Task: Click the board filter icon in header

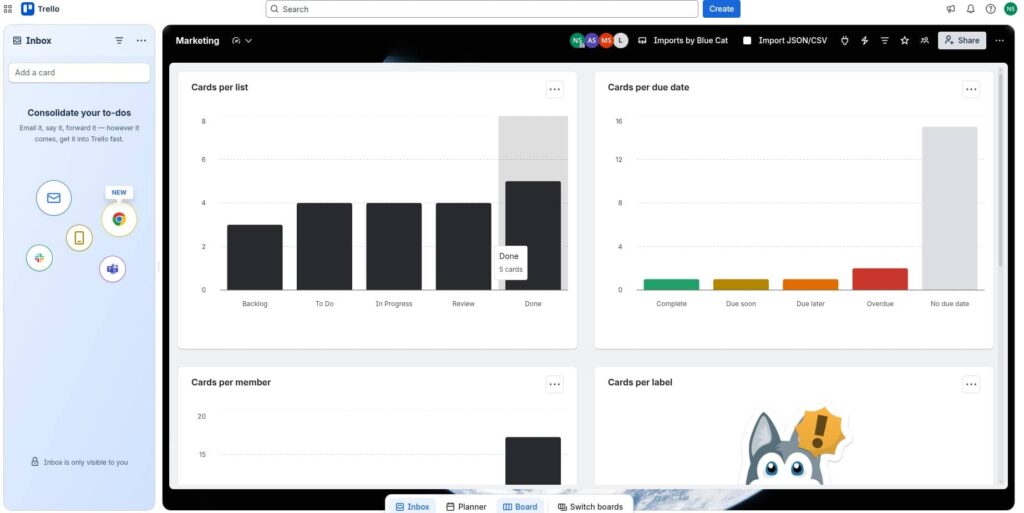Action: 884,40
